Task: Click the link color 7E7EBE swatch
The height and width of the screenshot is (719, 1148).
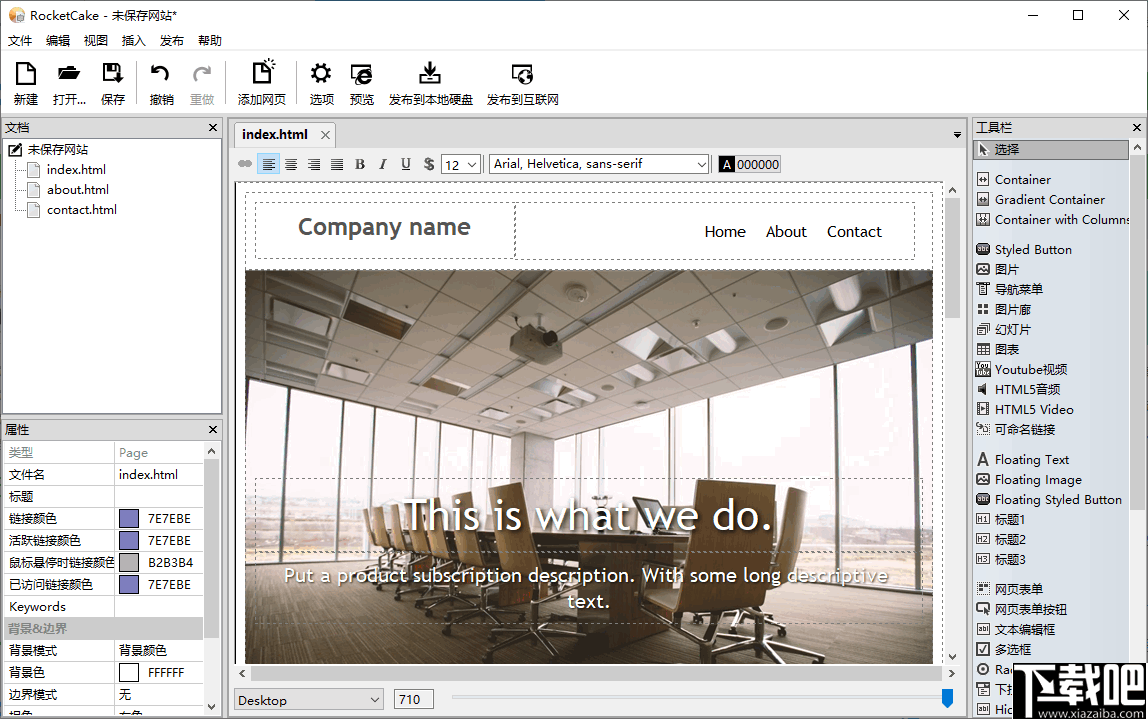Action: click(129, 518)
